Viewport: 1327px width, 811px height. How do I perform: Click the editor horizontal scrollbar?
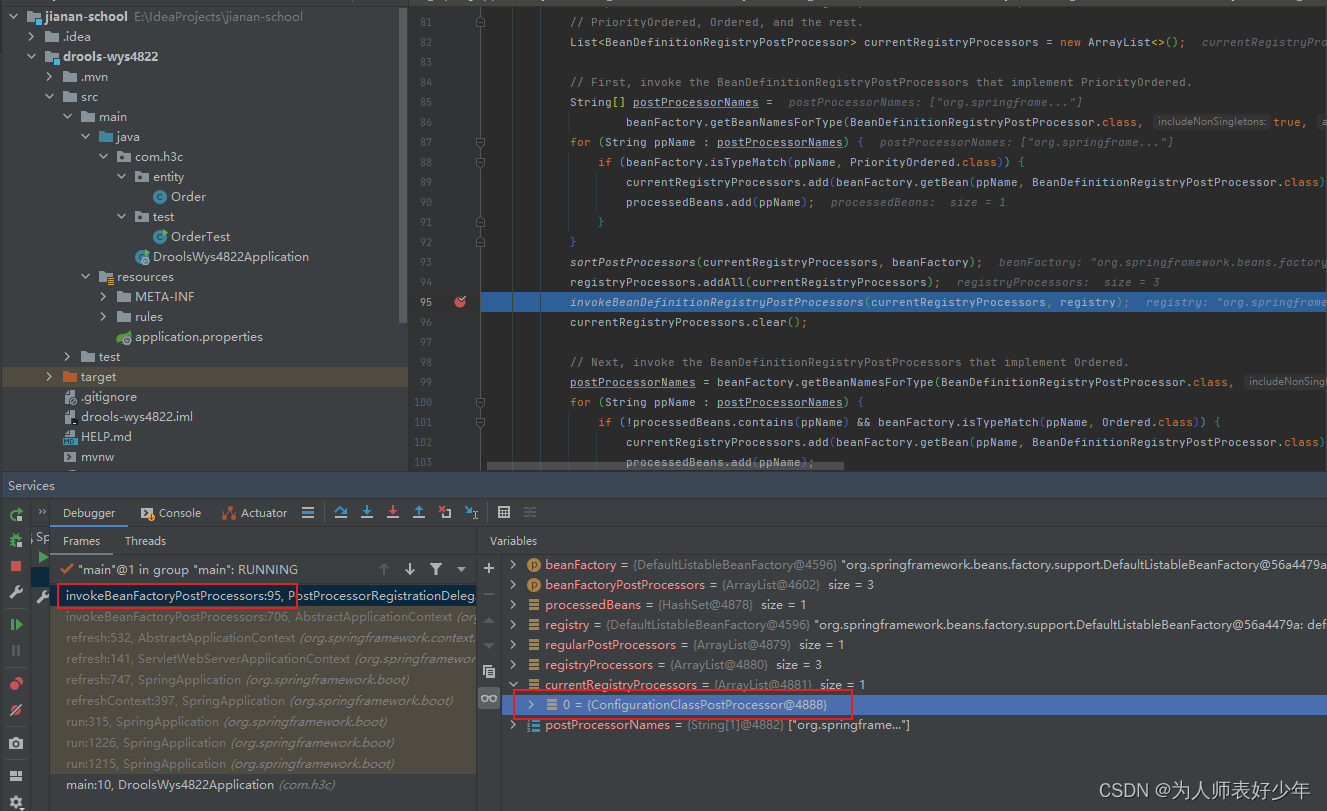tap(665, 465)
